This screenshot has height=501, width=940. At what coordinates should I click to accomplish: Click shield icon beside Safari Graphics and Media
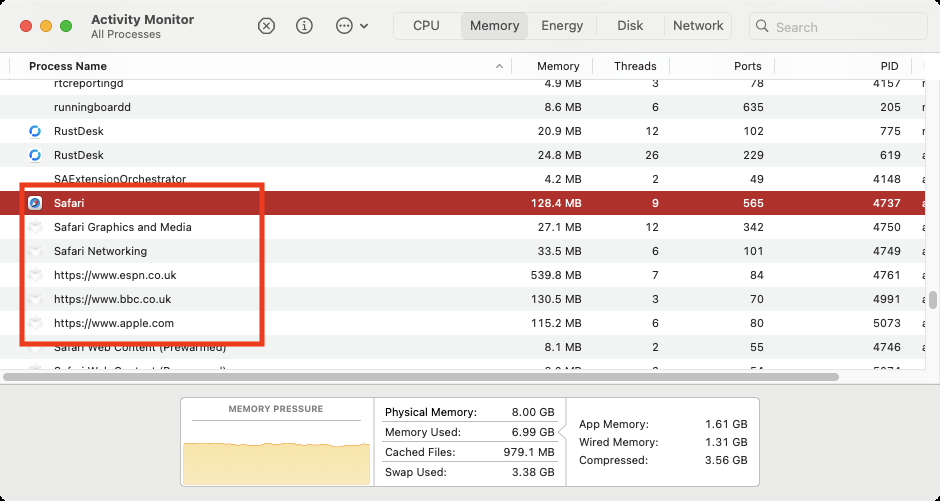click(x=35, y=227)
